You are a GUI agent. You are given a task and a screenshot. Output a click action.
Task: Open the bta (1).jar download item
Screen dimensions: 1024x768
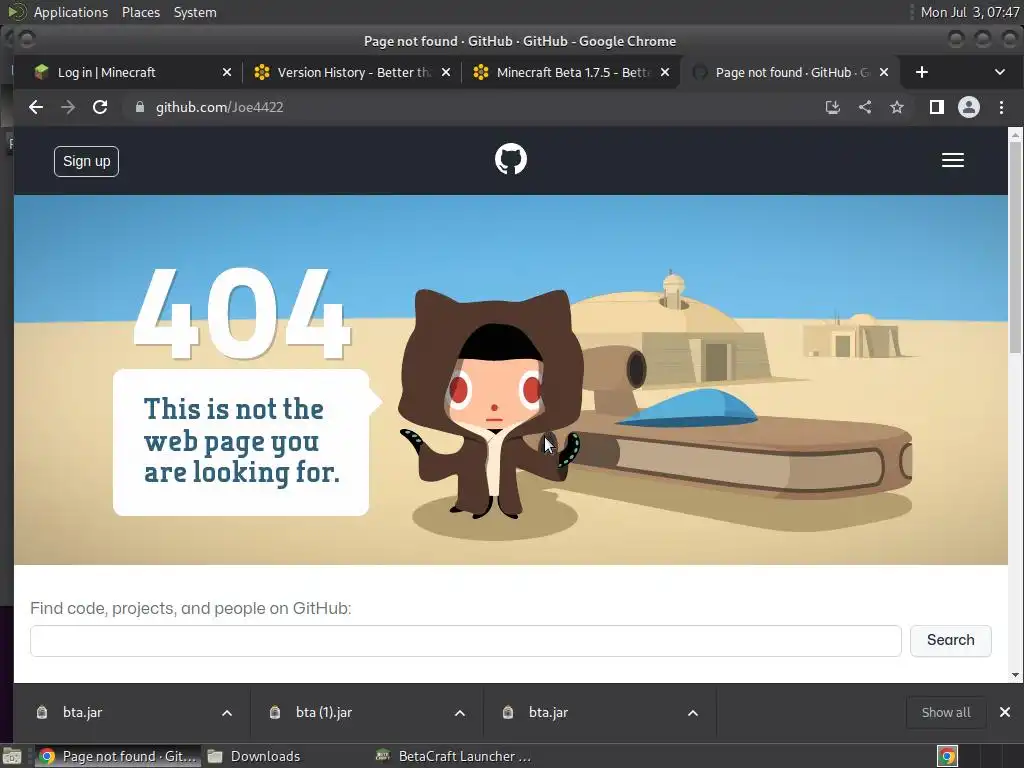point(324,712)
